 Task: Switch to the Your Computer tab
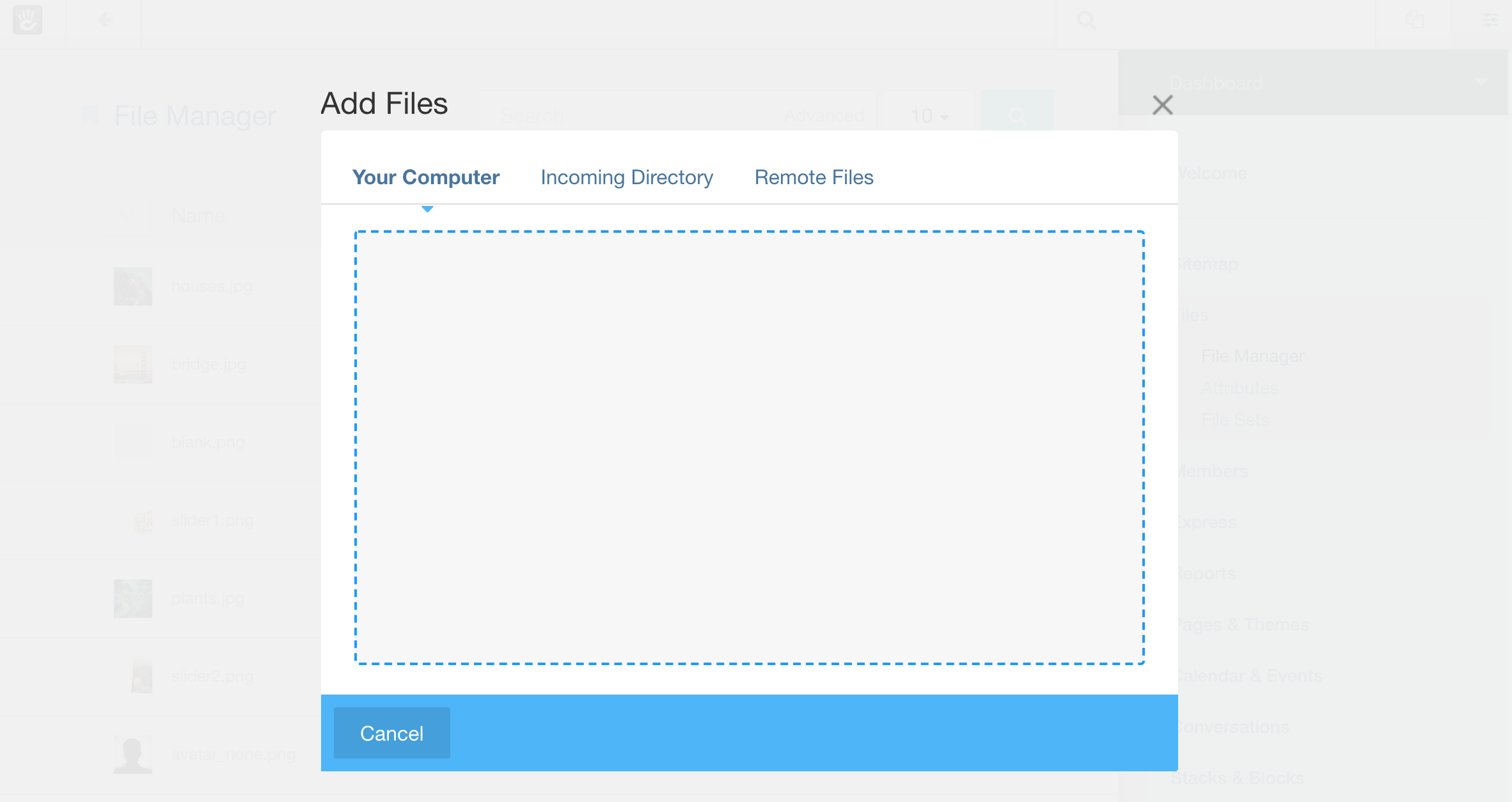point(426,177)
